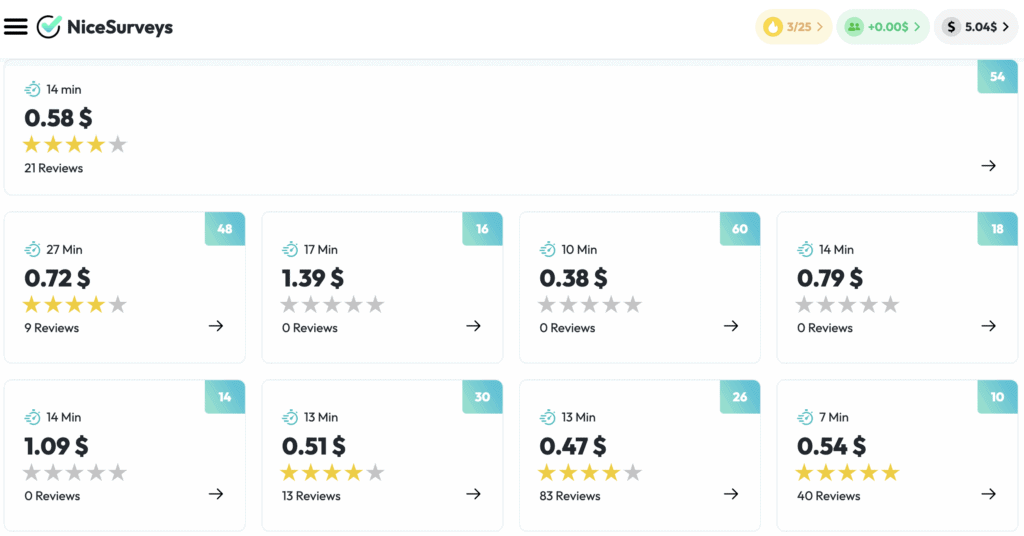Open the hamburger menu
1024x536 pixels.
(16, 27)
